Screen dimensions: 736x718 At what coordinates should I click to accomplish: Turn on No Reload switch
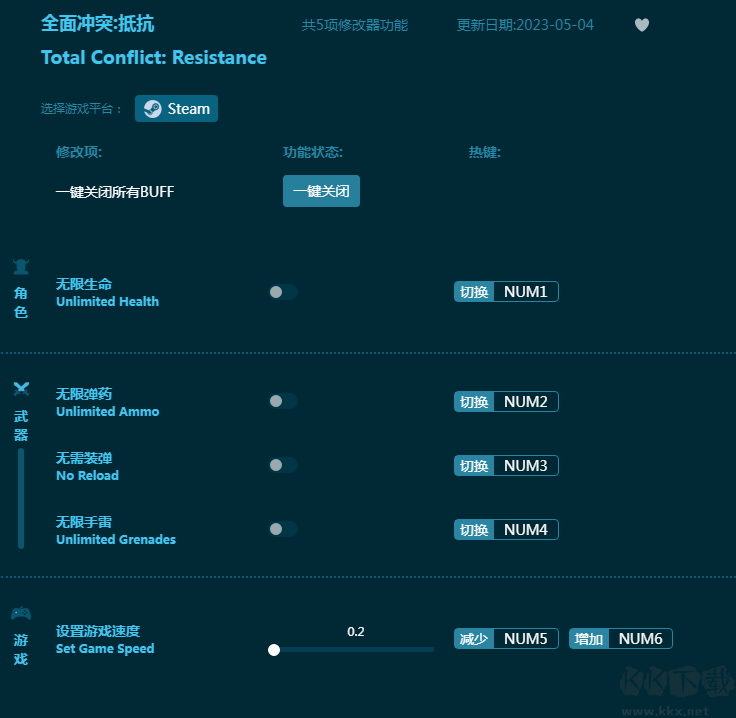point(283,465)
